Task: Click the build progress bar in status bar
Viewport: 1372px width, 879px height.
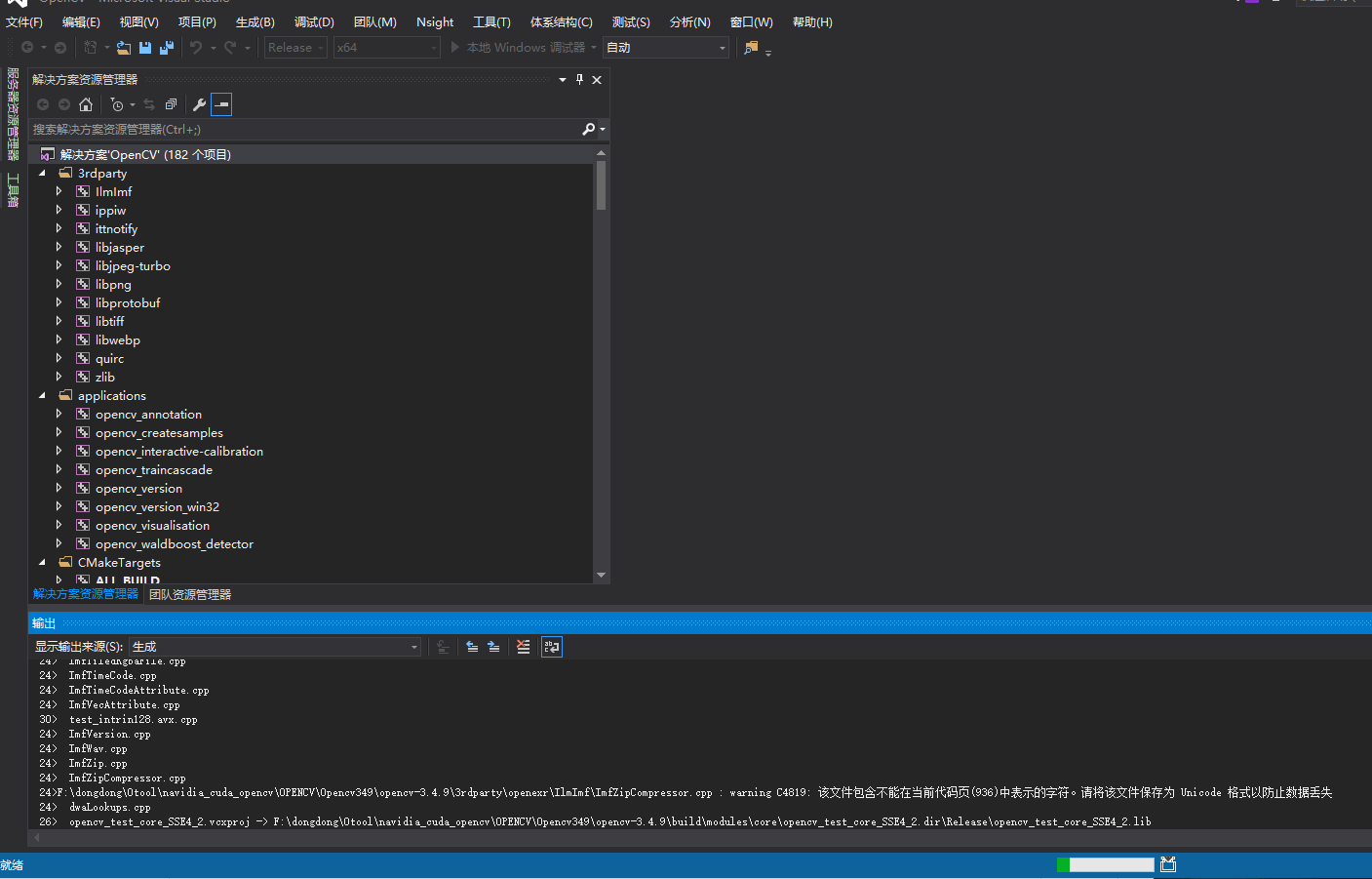Action: coord(1106,864)
